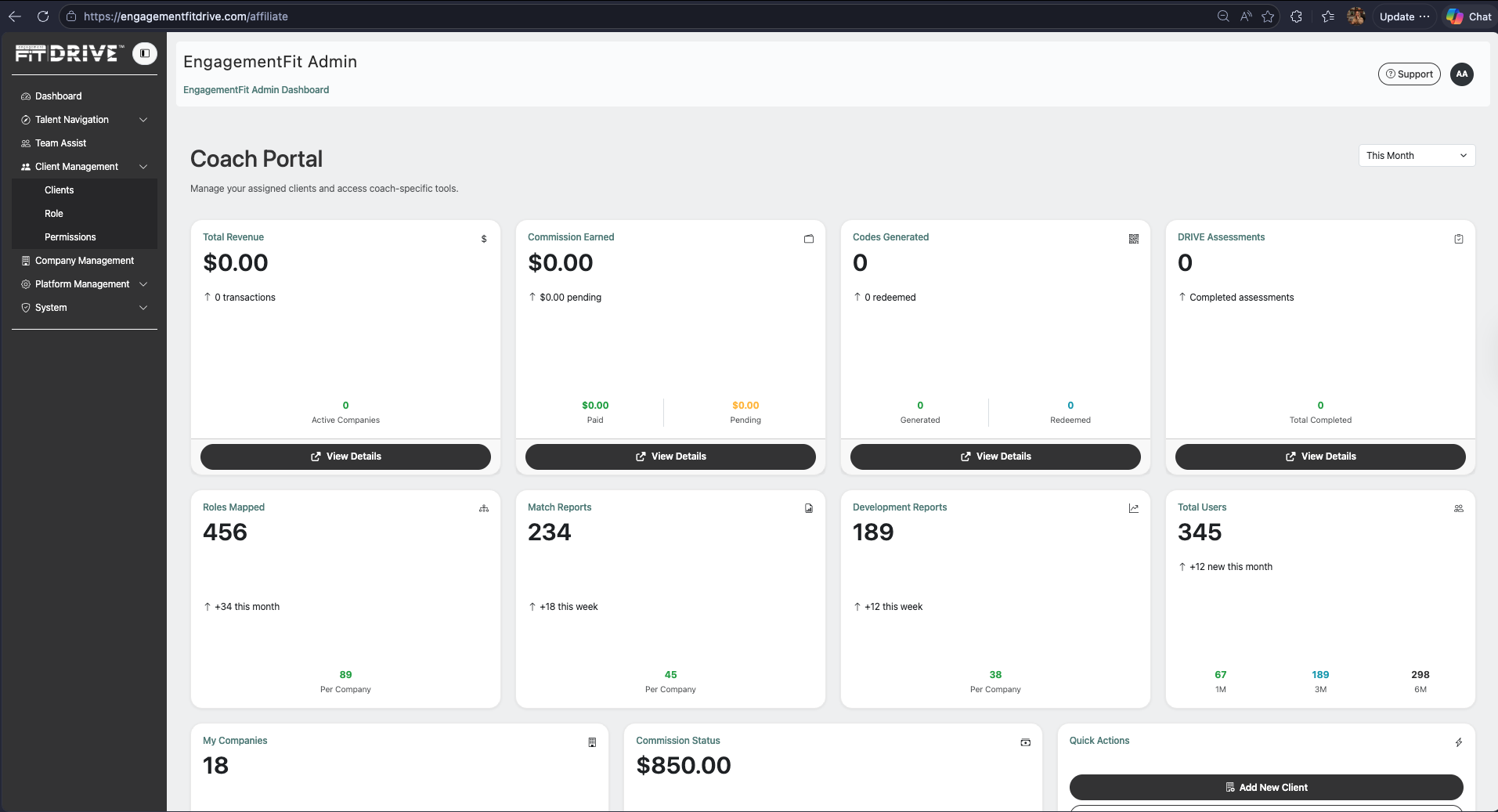Click the '345' Total Users value
This screenshot has height=812, width=1498.
pyautogui.click(x=1200, y=532)
